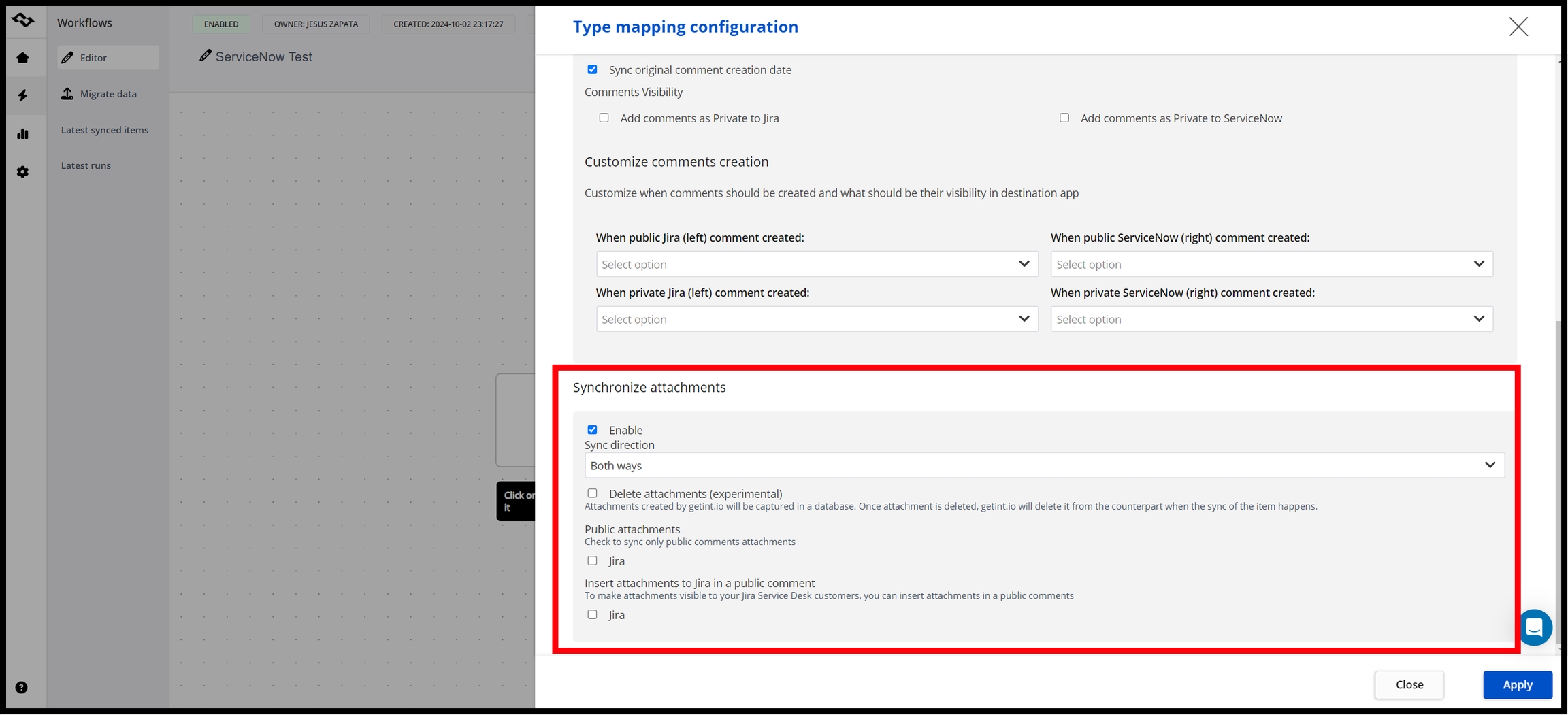Click the getint logo icon
The width and height of the screenshot is (1568, 715).
(x=23, y=20)
